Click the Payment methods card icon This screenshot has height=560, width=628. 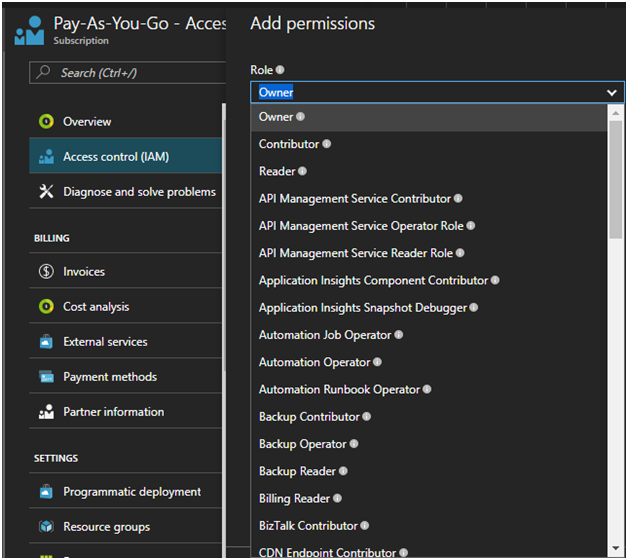coord(46,377)
